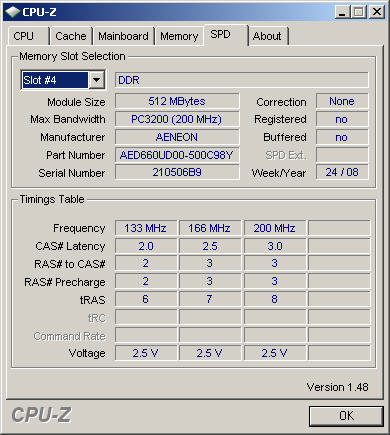
Task: Click the Part Number label
Action: point(76,155)
